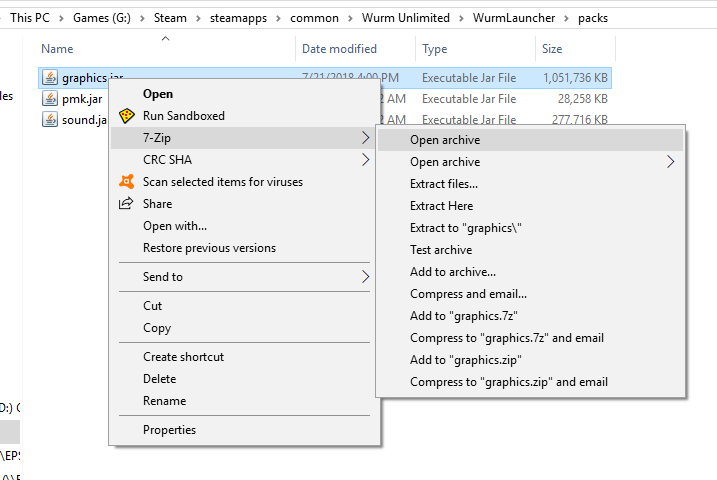Expand breadcrumb arrow after WurmLauncher
Screen dimensions: 717x480
566,18
